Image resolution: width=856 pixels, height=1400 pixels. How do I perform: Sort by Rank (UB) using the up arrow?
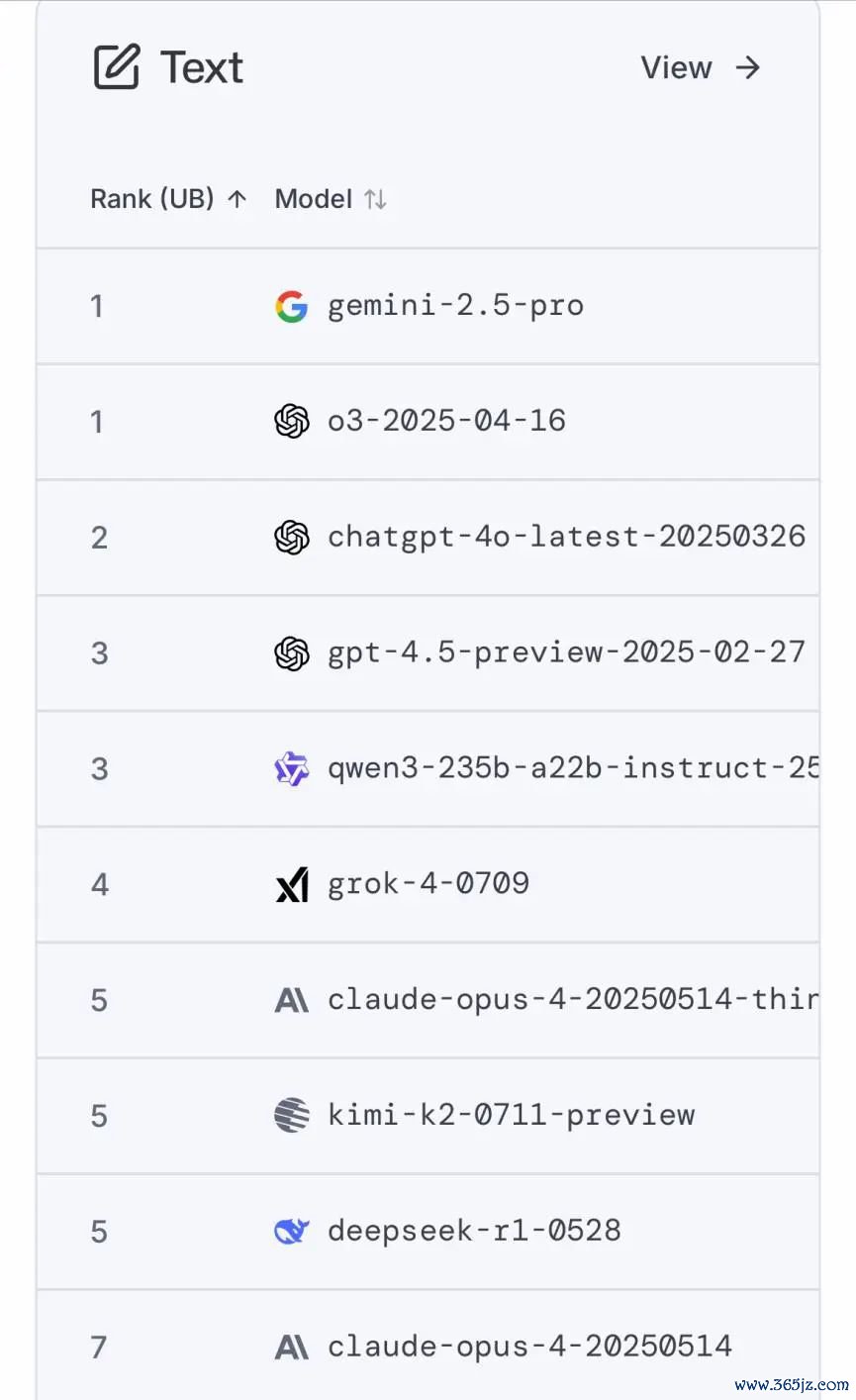coord(237,199)
